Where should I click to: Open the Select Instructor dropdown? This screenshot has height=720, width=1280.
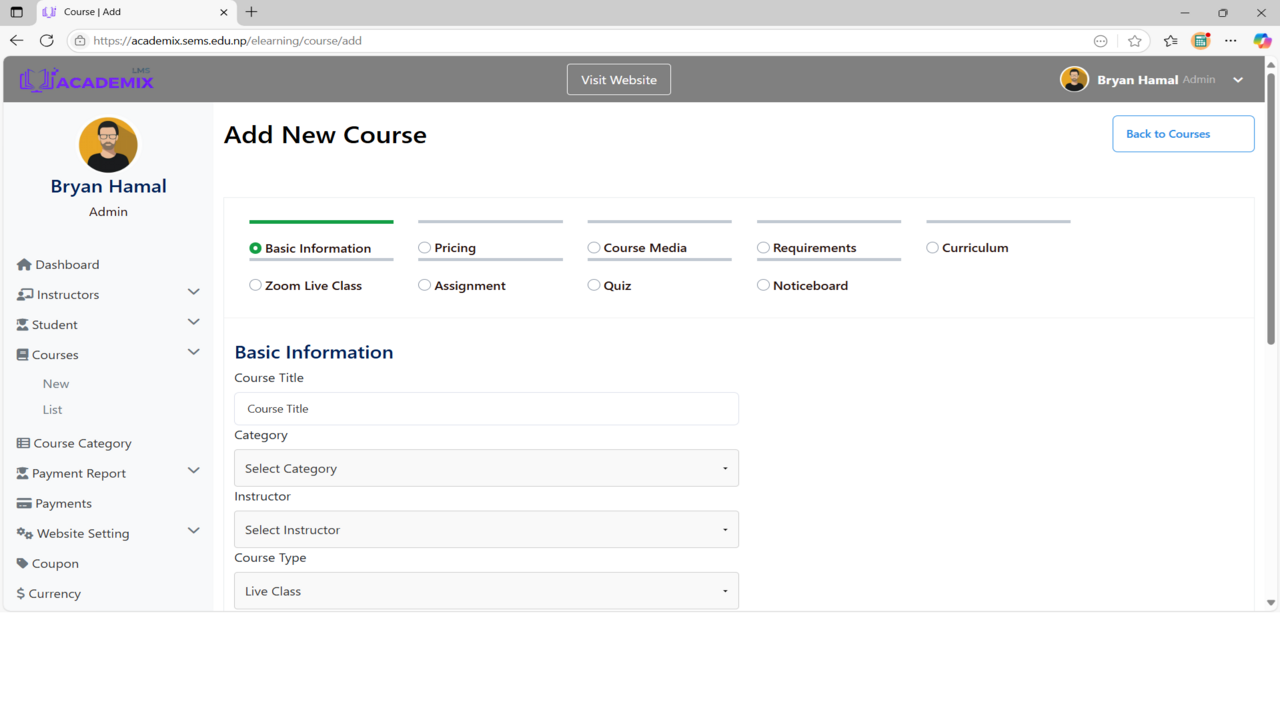coord(486,529)
